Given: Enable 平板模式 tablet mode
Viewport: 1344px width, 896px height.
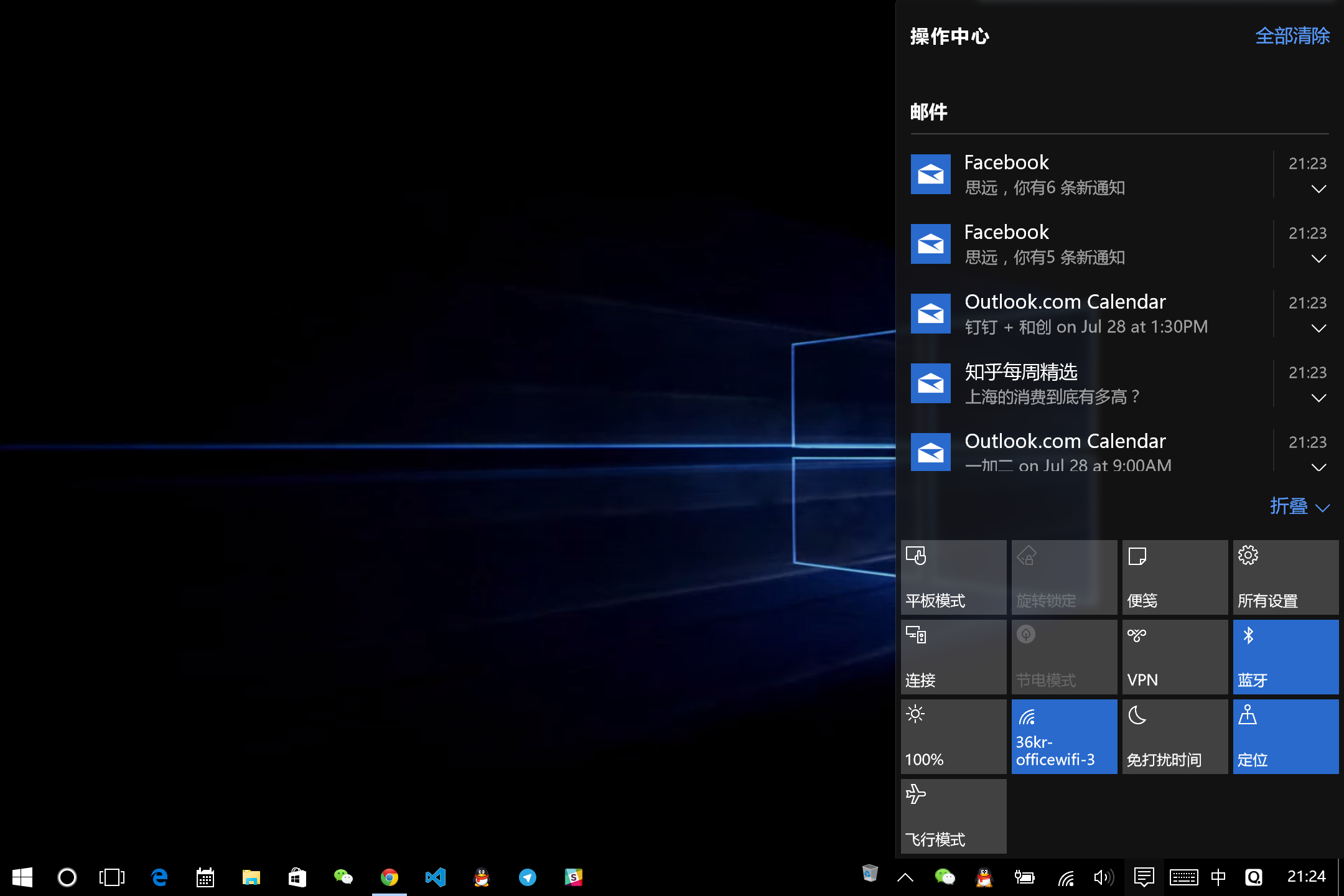Looking at the screenshot, I should (953, 577).
